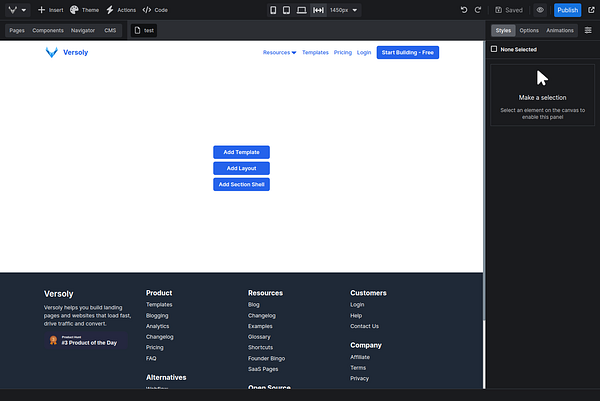
Task: Switch to the Options panel tab
Action: pos(529,31)
